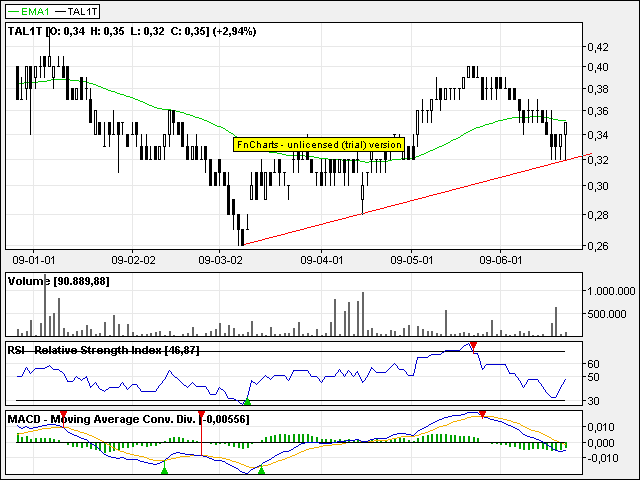Click the 0,34 price axis label

pyautogui.click(x=598, y=135)
